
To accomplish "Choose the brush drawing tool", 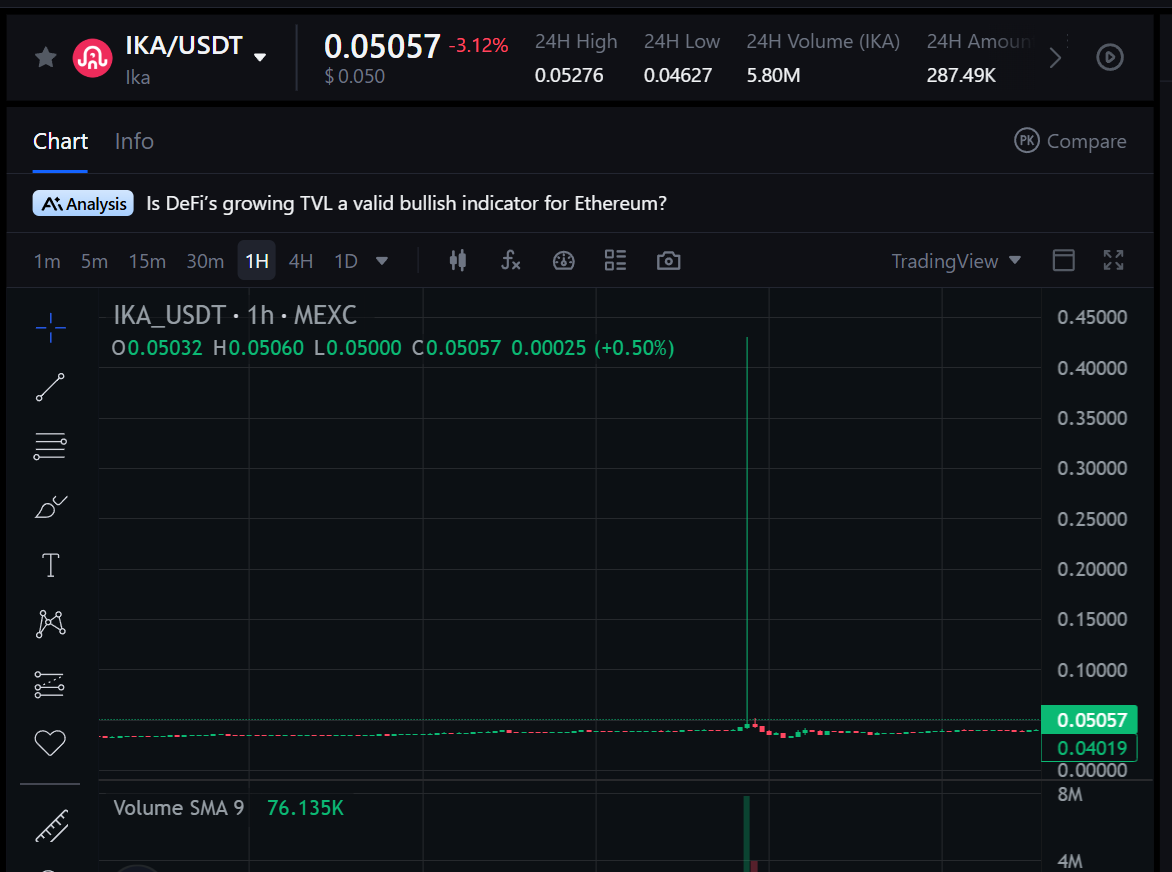I will tap(50, 507).
